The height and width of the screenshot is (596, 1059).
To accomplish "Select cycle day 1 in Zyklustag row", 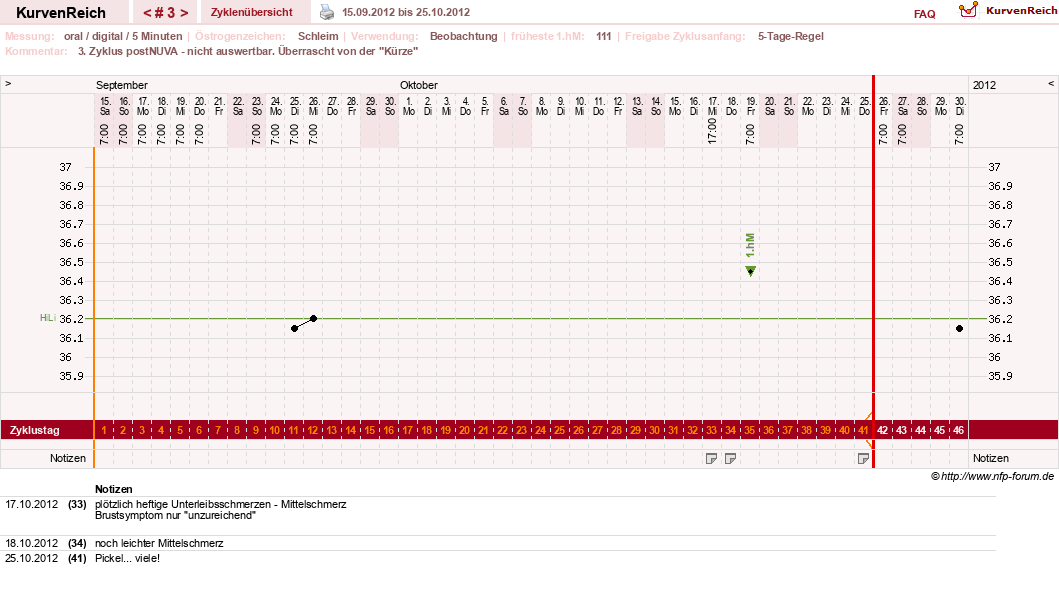I will 104,430.
